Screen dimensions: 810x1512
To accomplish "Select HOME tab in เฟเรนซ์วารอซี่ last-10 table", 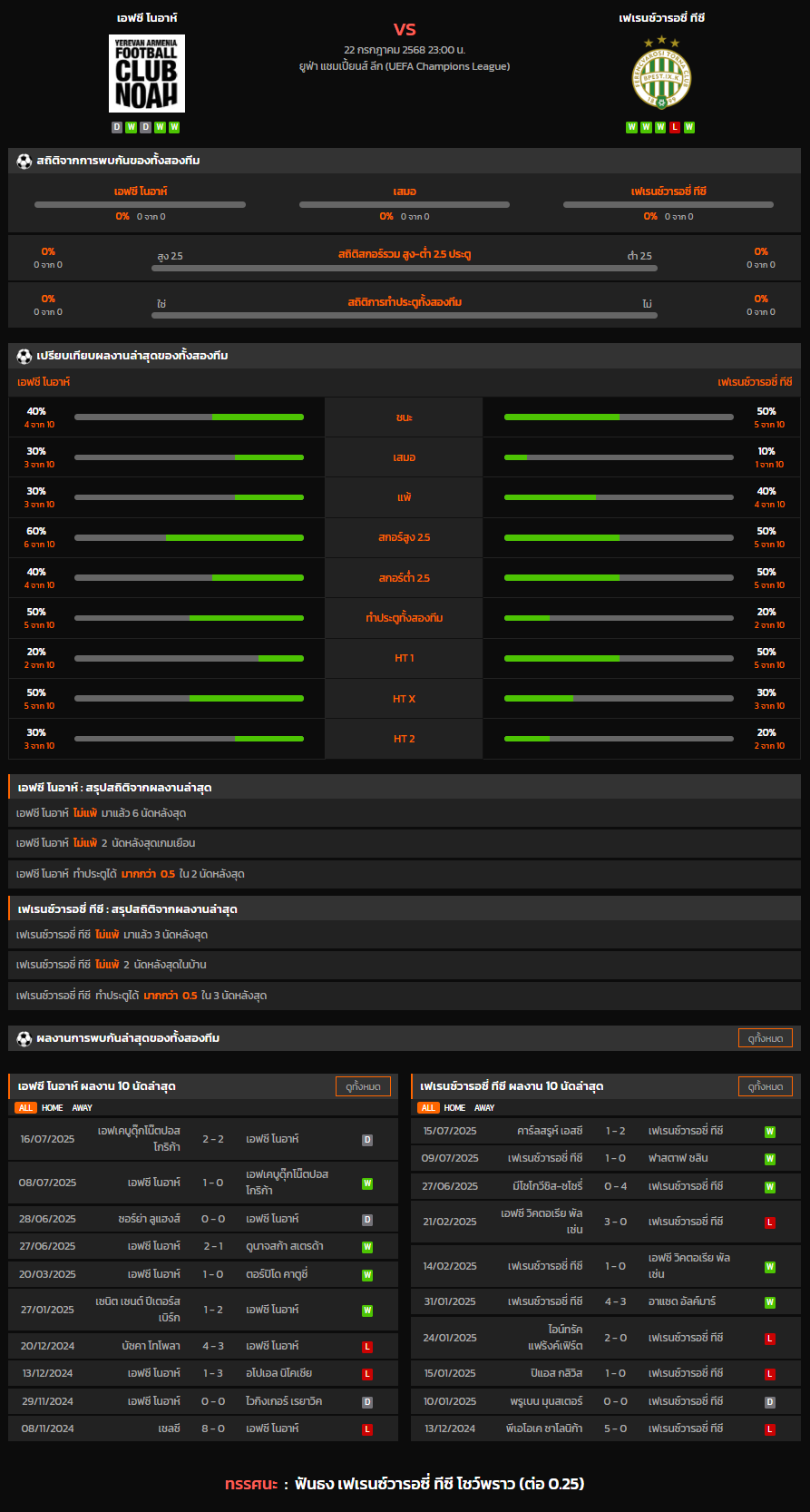I will point(455,1108).
